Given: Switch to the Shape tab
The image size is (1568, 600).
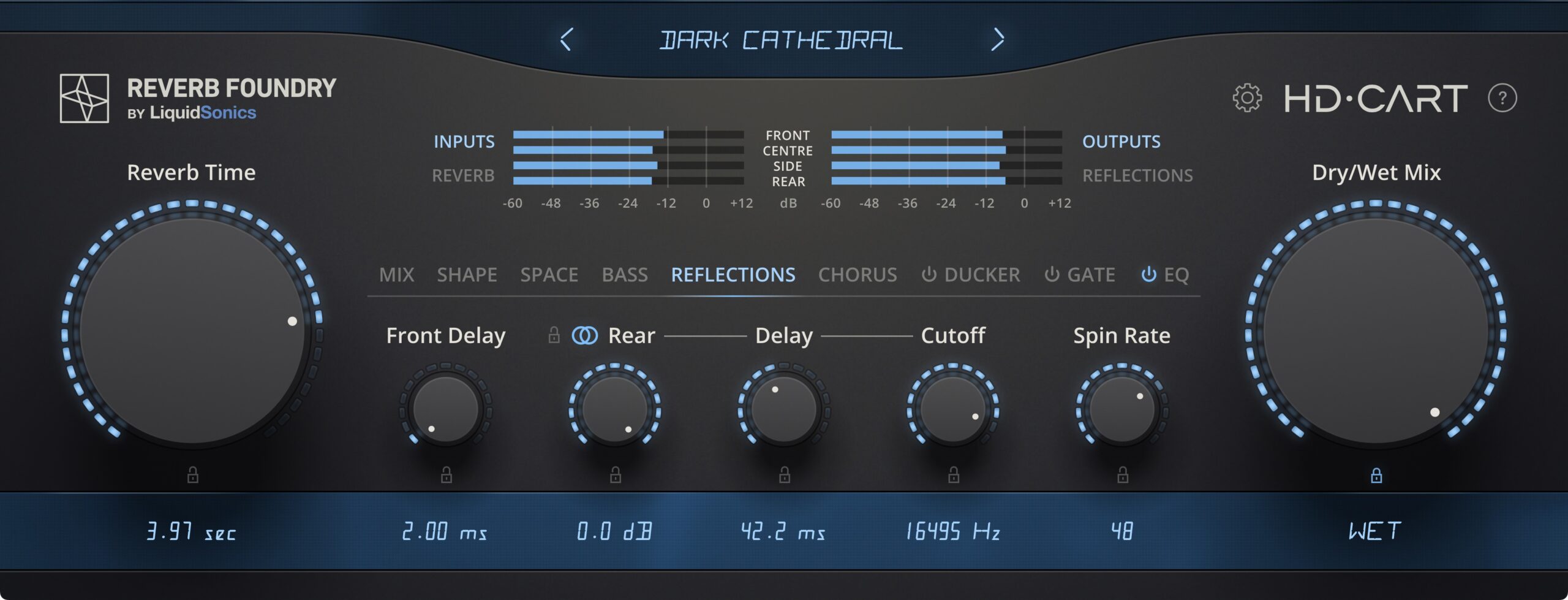Looking at the screenshot, I should pos(467,275).
